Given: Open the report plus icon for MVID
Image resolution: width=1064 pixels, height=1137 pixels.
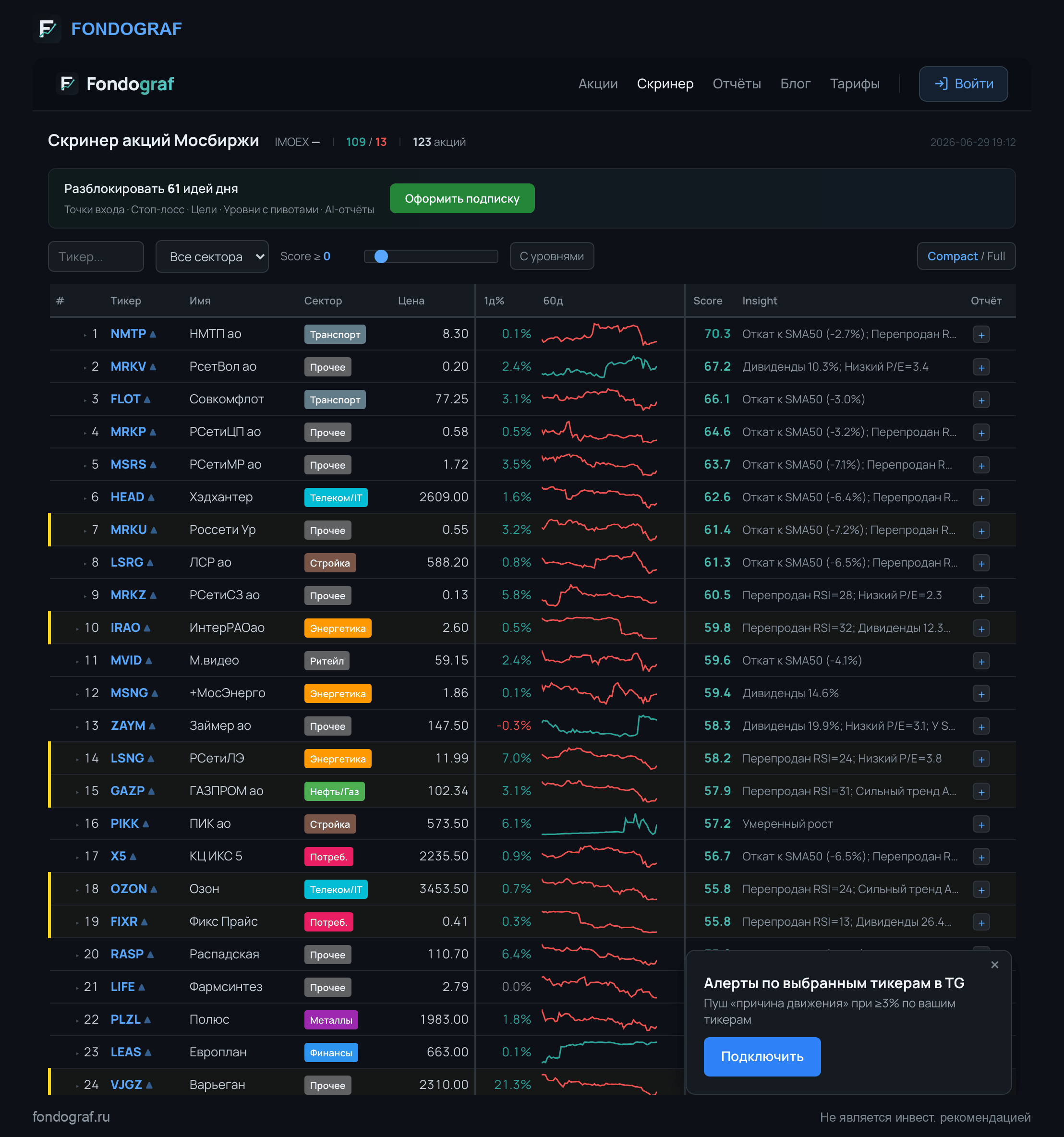Looking at the screenshot, I should (981, 661).
